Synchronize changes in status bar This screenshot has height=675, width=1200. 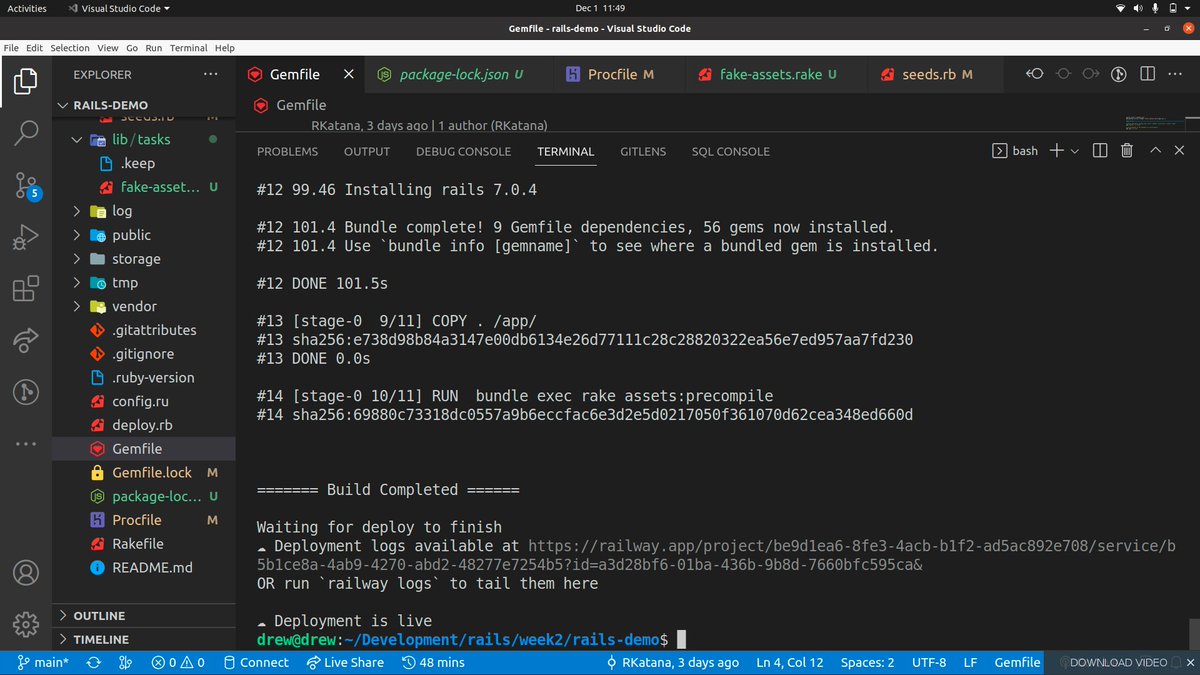94,662
